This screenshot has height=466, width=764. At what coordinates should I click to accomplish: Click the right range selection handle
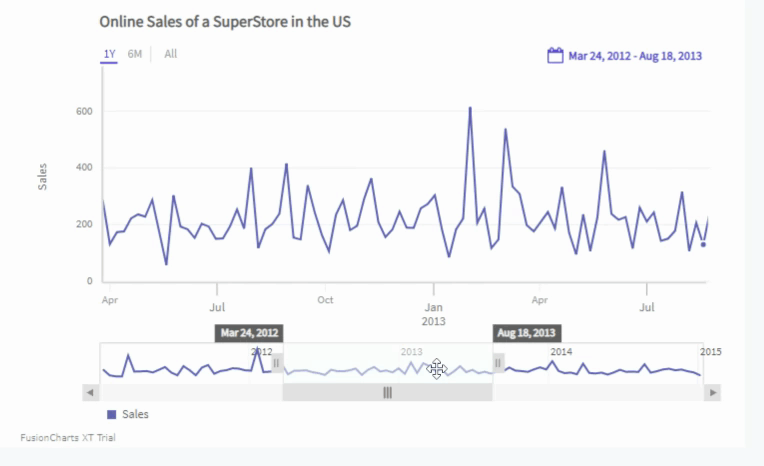click(498, 362)
